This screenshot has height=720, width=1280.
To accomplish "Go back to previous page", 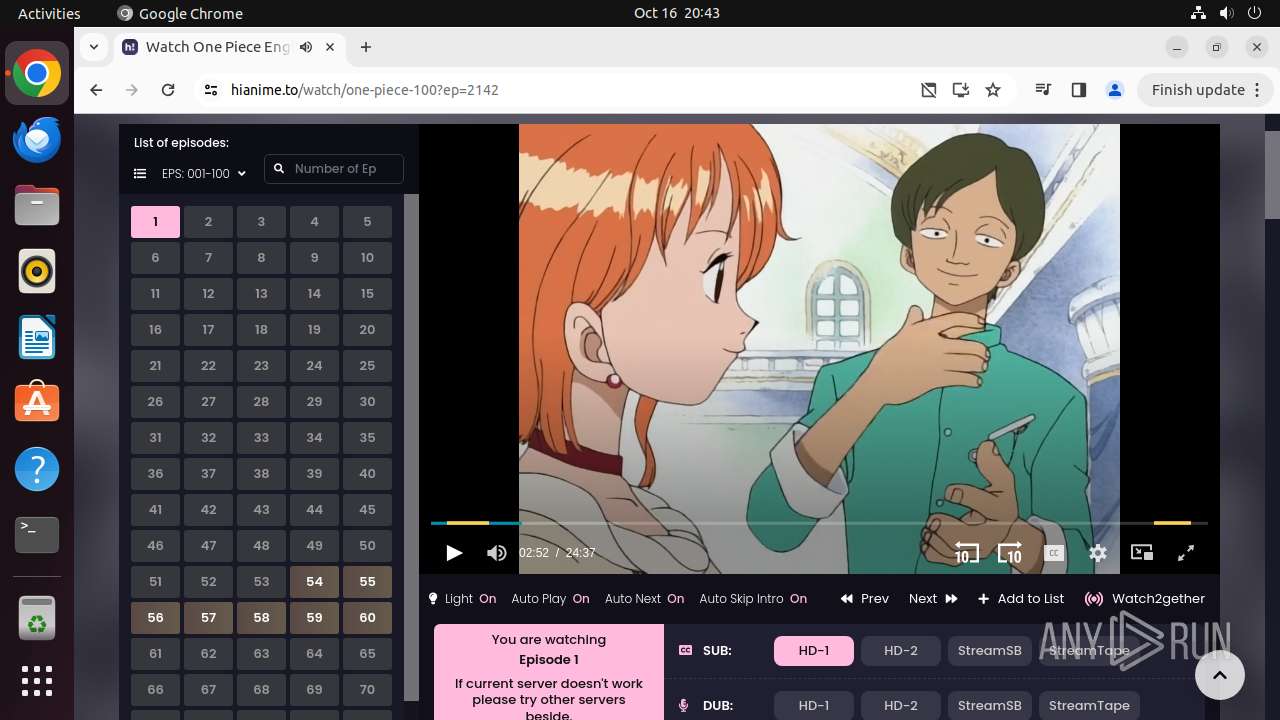I will tap(96, 90).
